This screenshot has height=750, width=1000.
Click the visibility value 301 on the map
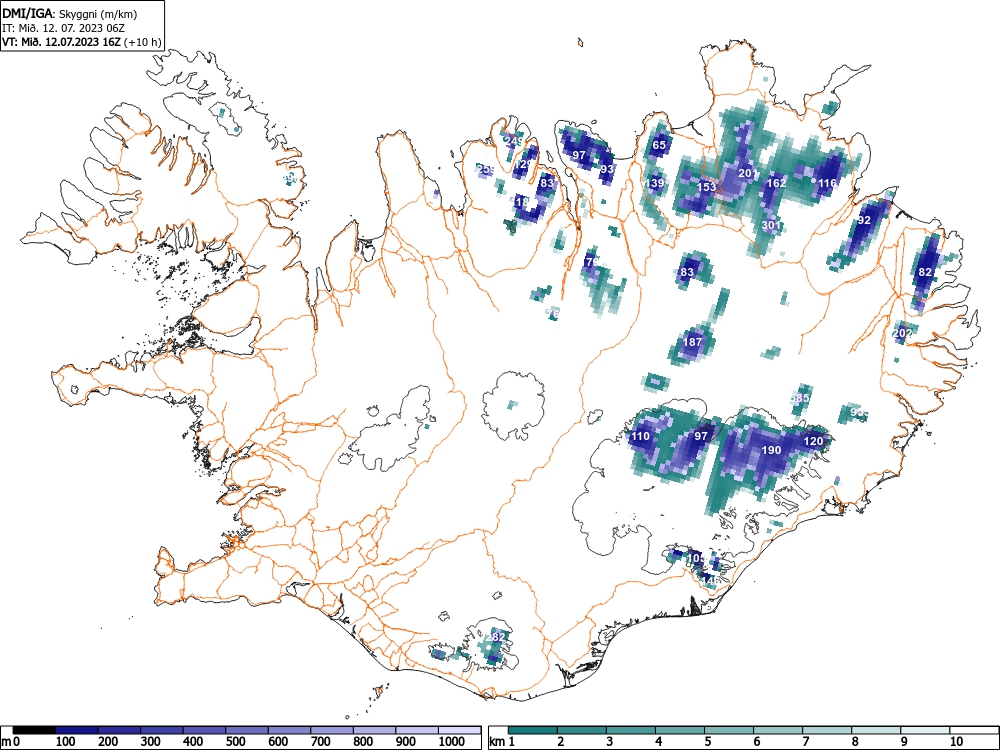pos(772,225)
